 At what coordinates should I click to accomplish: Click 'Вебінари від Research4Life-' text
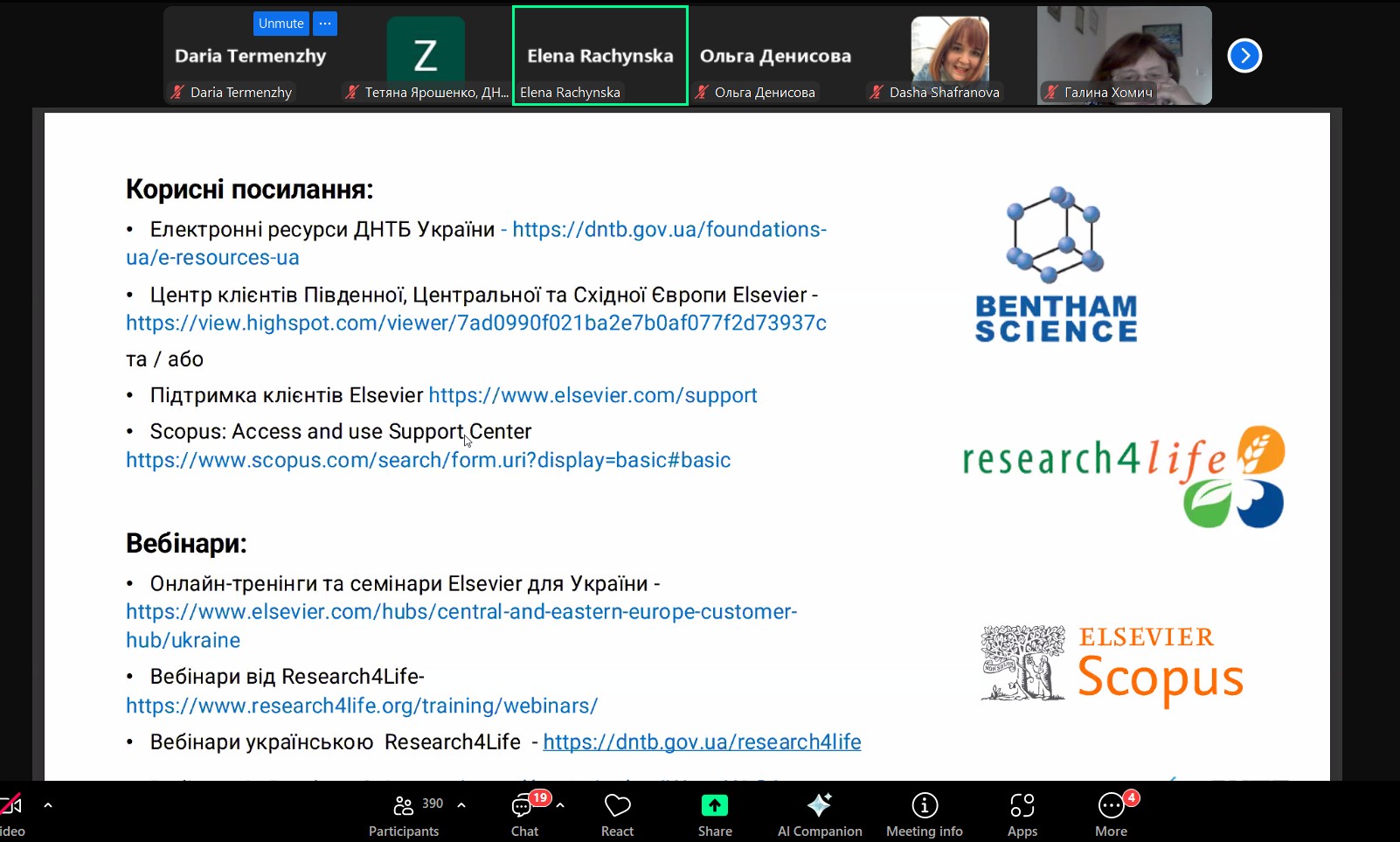(x=288, y=677)
